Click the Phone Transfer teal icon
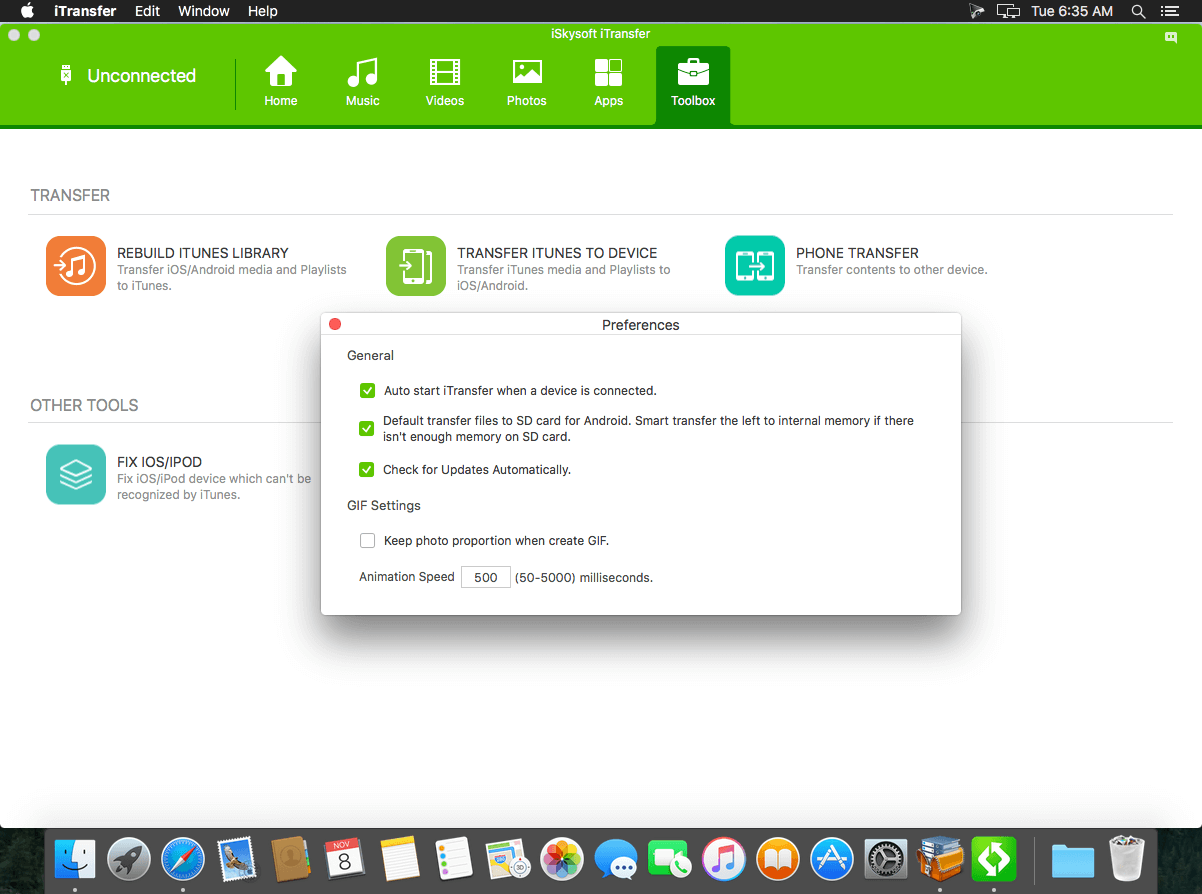 tap(755, 266)
